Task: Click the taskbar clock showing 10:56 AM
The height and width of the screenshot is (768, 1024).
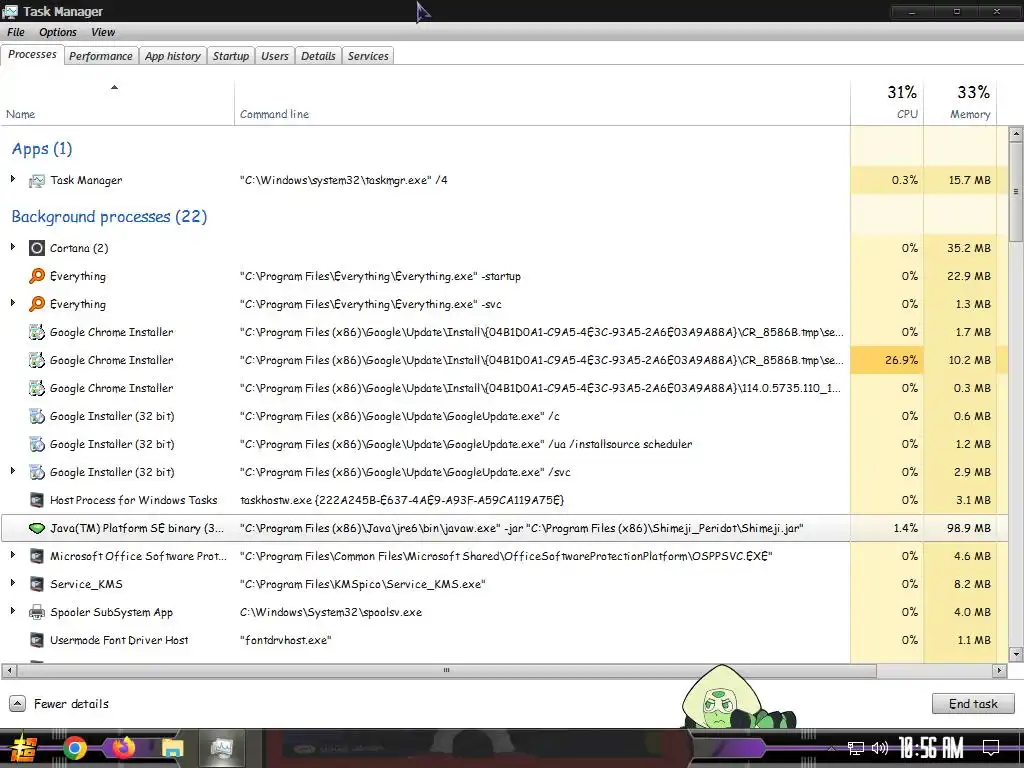Action: click(931, 748)
